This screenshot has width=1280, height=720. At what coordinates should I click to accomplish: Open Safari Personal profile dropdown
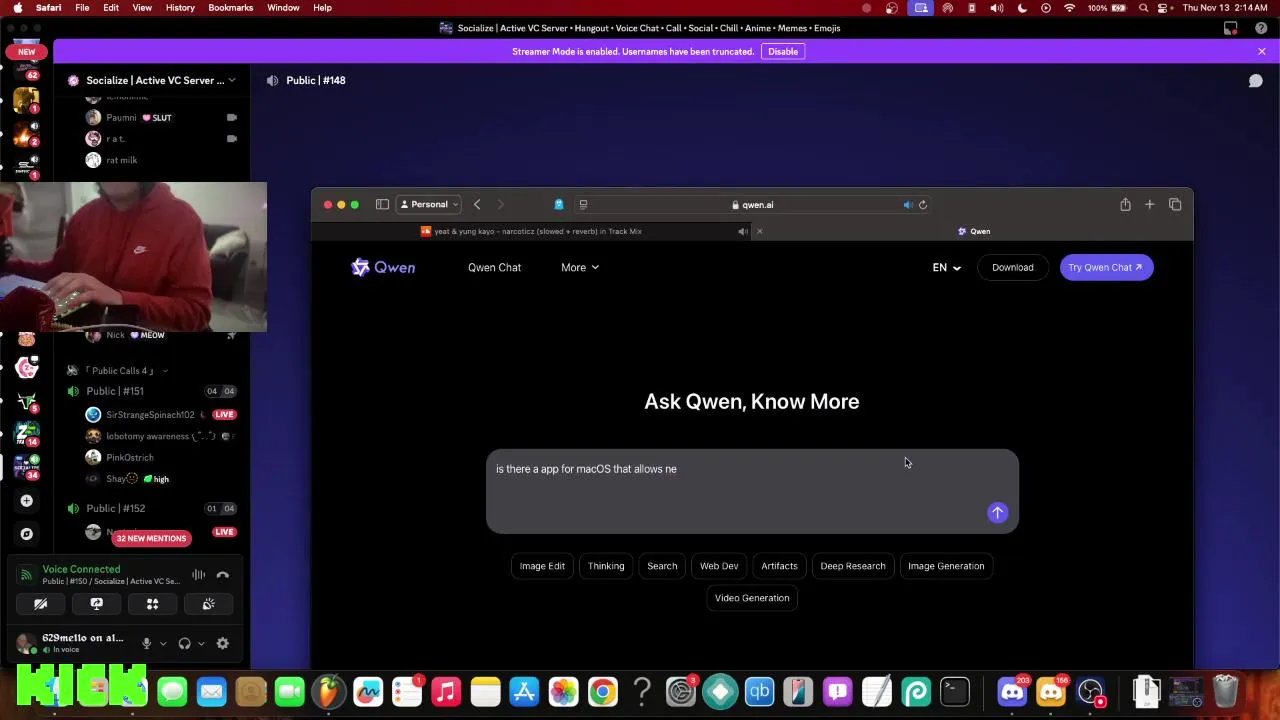coord(429,204)
